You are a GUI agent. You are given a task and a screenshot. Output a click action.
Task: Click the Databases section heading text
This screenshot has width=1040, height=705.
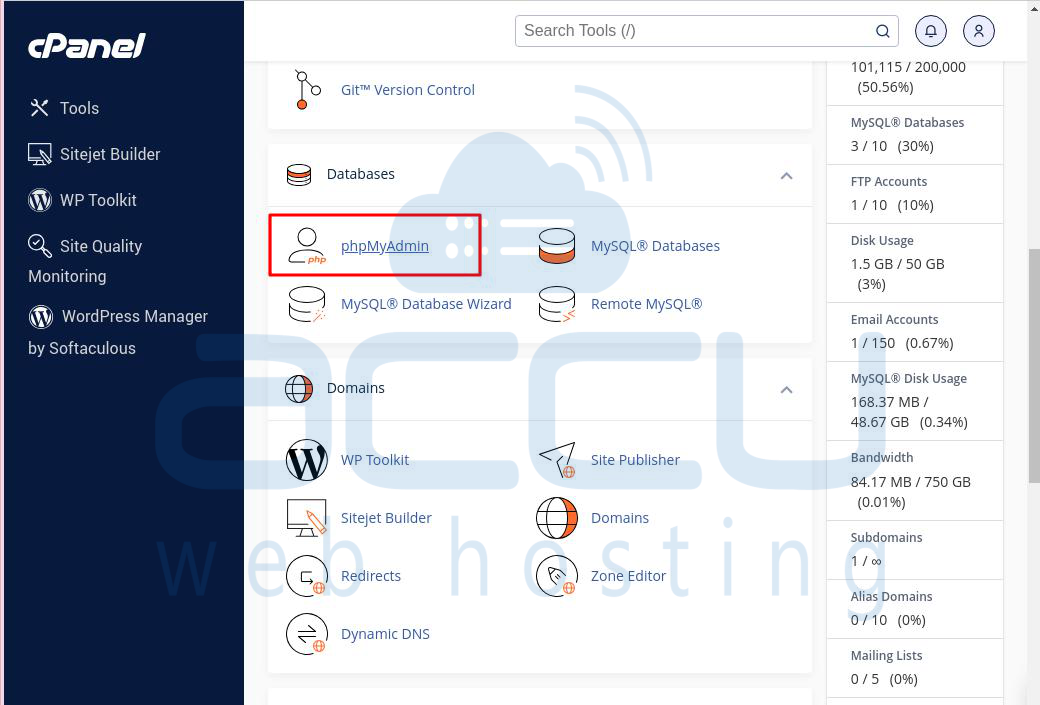click(360, 174)
